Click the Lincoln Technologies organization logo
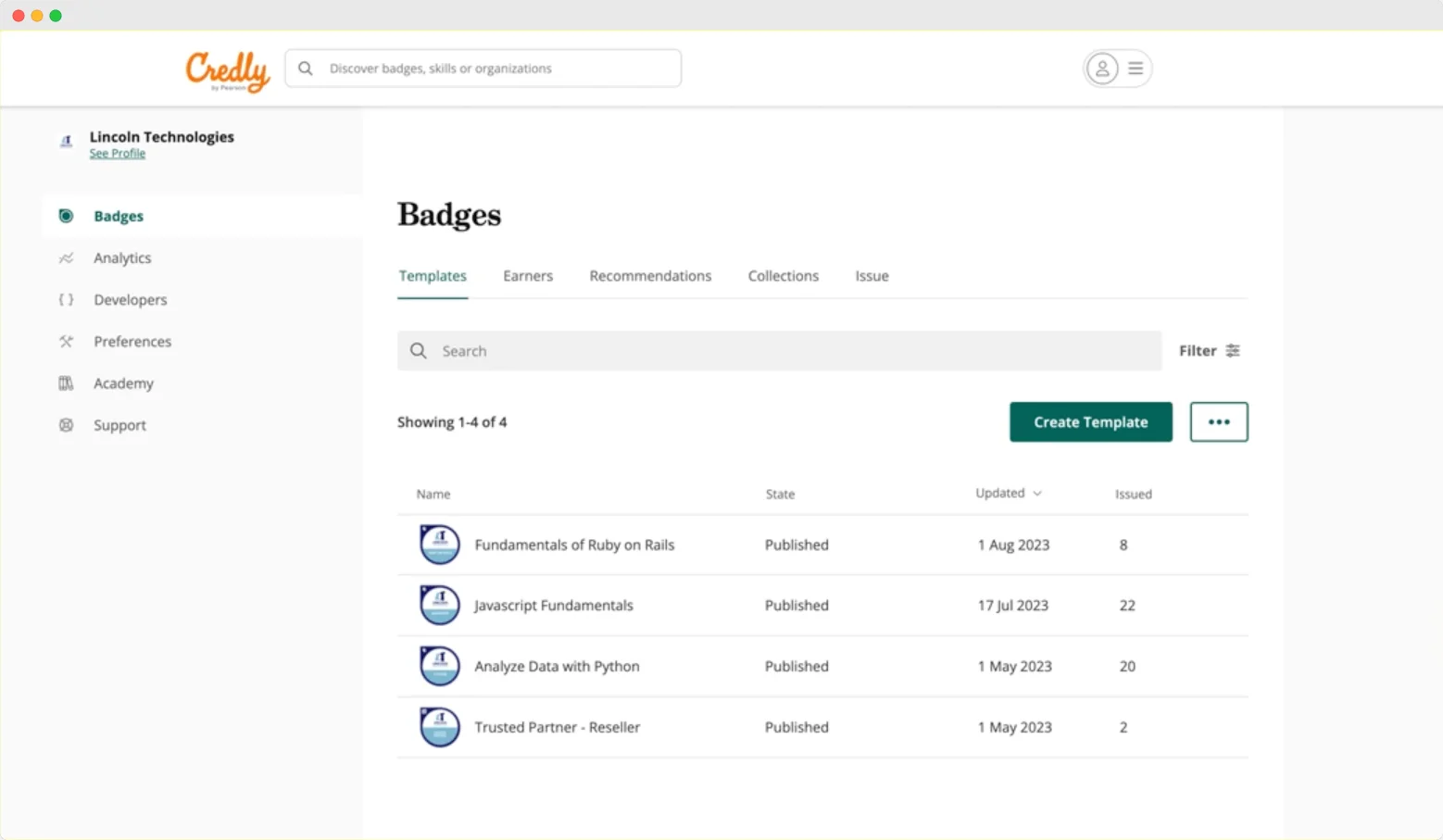The width and height of the screenshot is (1443, 840). (66, 142)
